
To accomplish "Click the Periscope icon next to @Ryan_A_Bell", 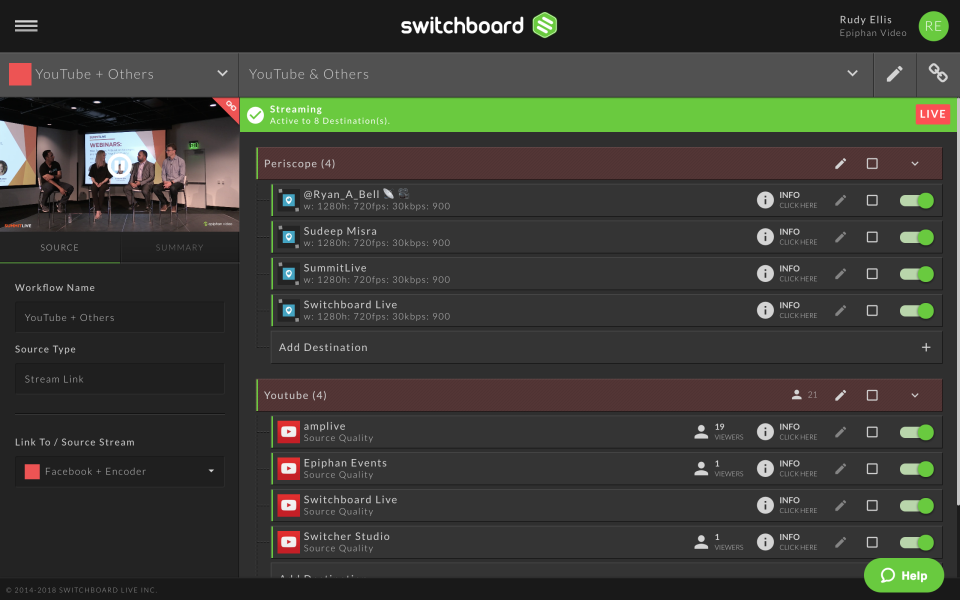I will tap(288, 199).
